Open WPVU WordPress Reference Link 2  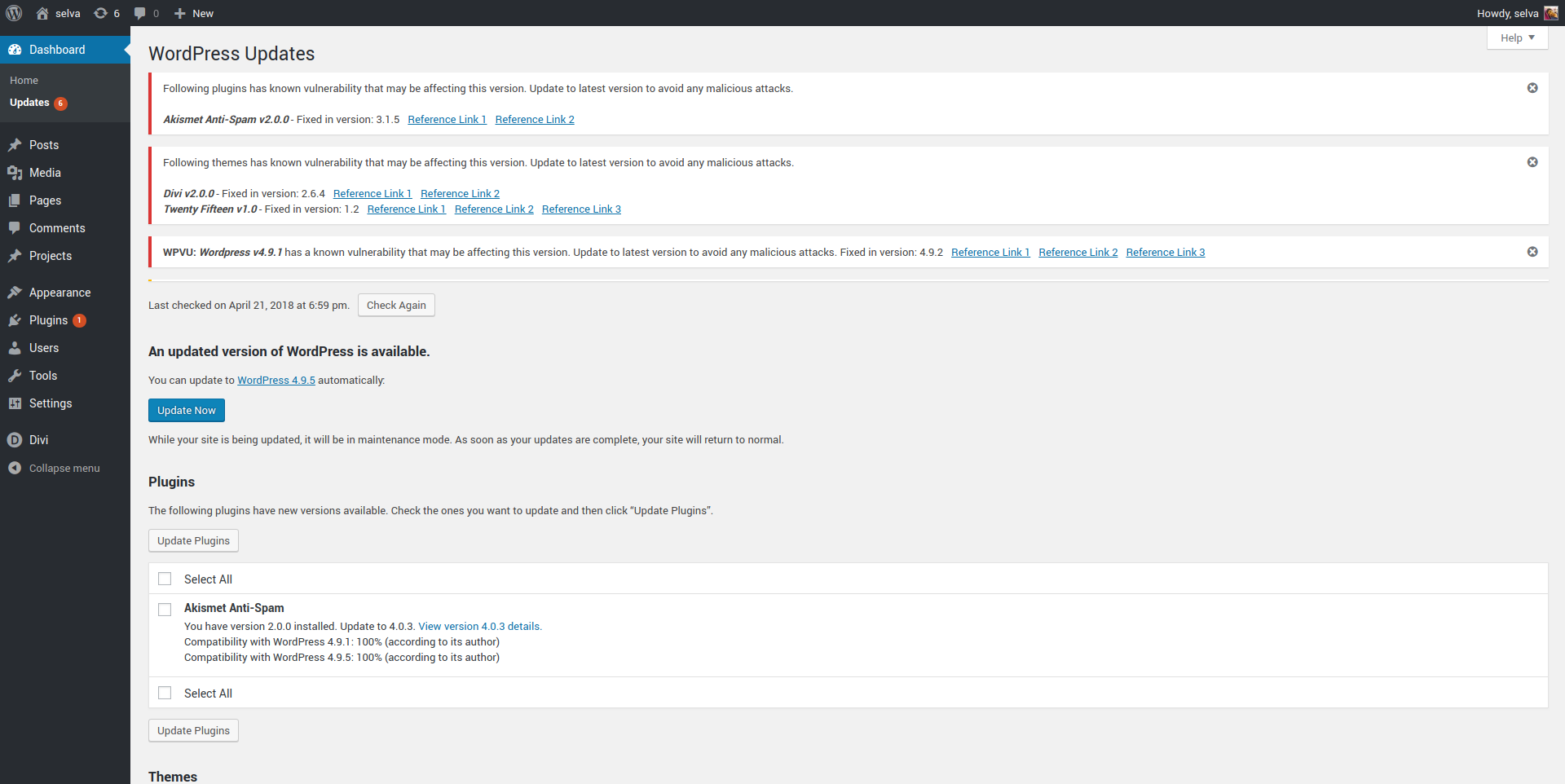1078,252
